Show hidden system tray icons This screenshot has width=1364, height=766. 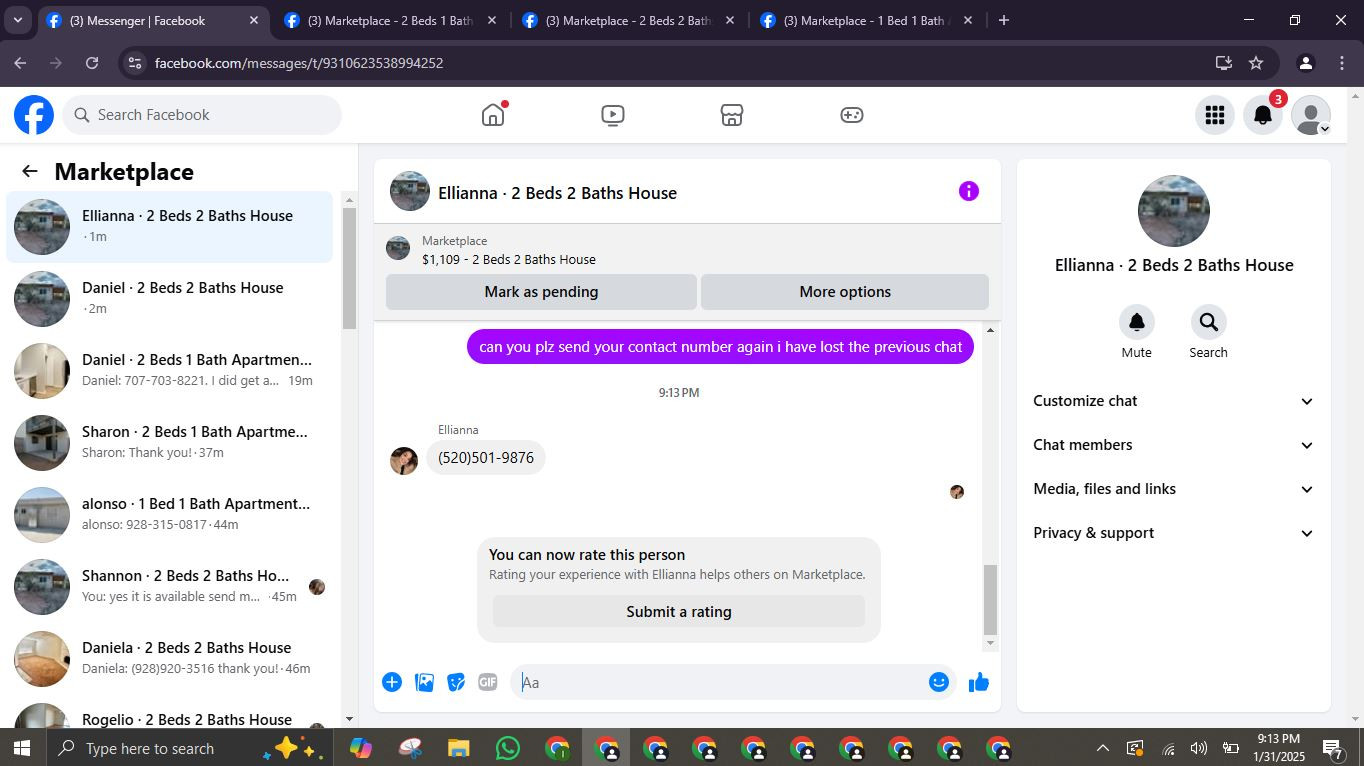pos(1103,748)
